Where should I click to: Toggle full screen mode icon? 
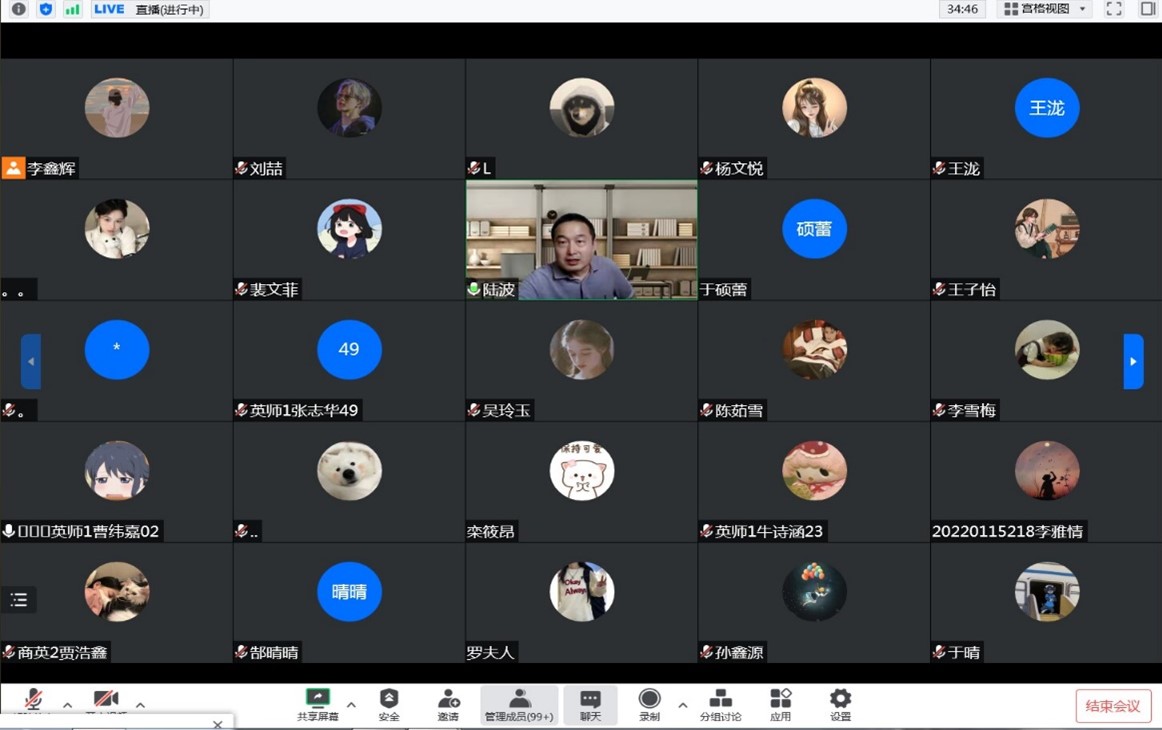click(1114, 9)
